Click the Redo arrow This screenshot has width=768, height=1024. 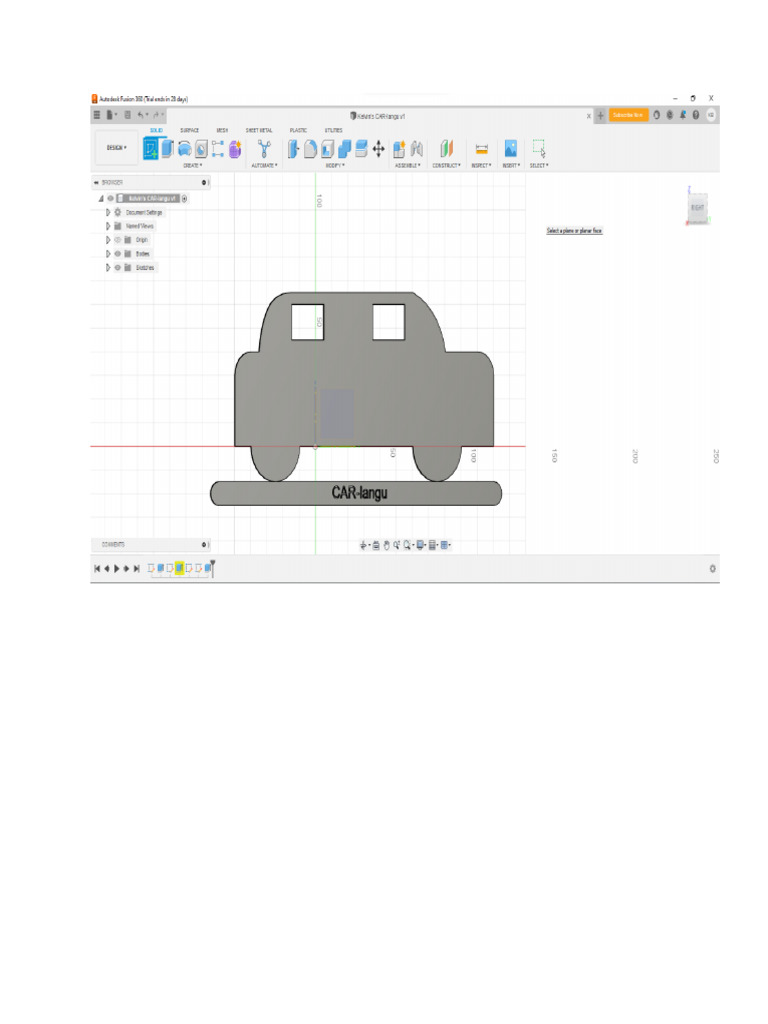click(156, 115)
